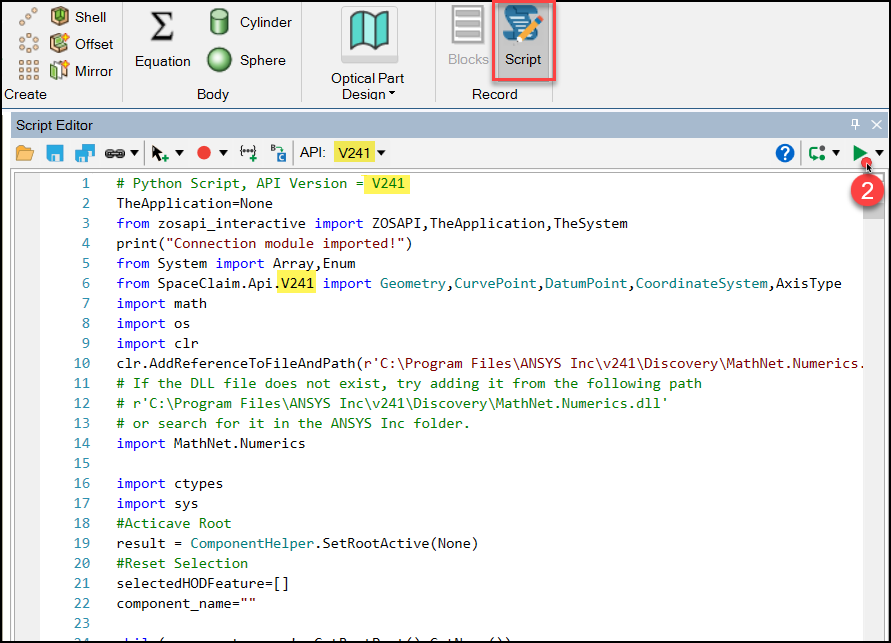This screenshot has height=643, width=891.
Task: Click the B-to-C convert icon
Action: coord(278,152)
